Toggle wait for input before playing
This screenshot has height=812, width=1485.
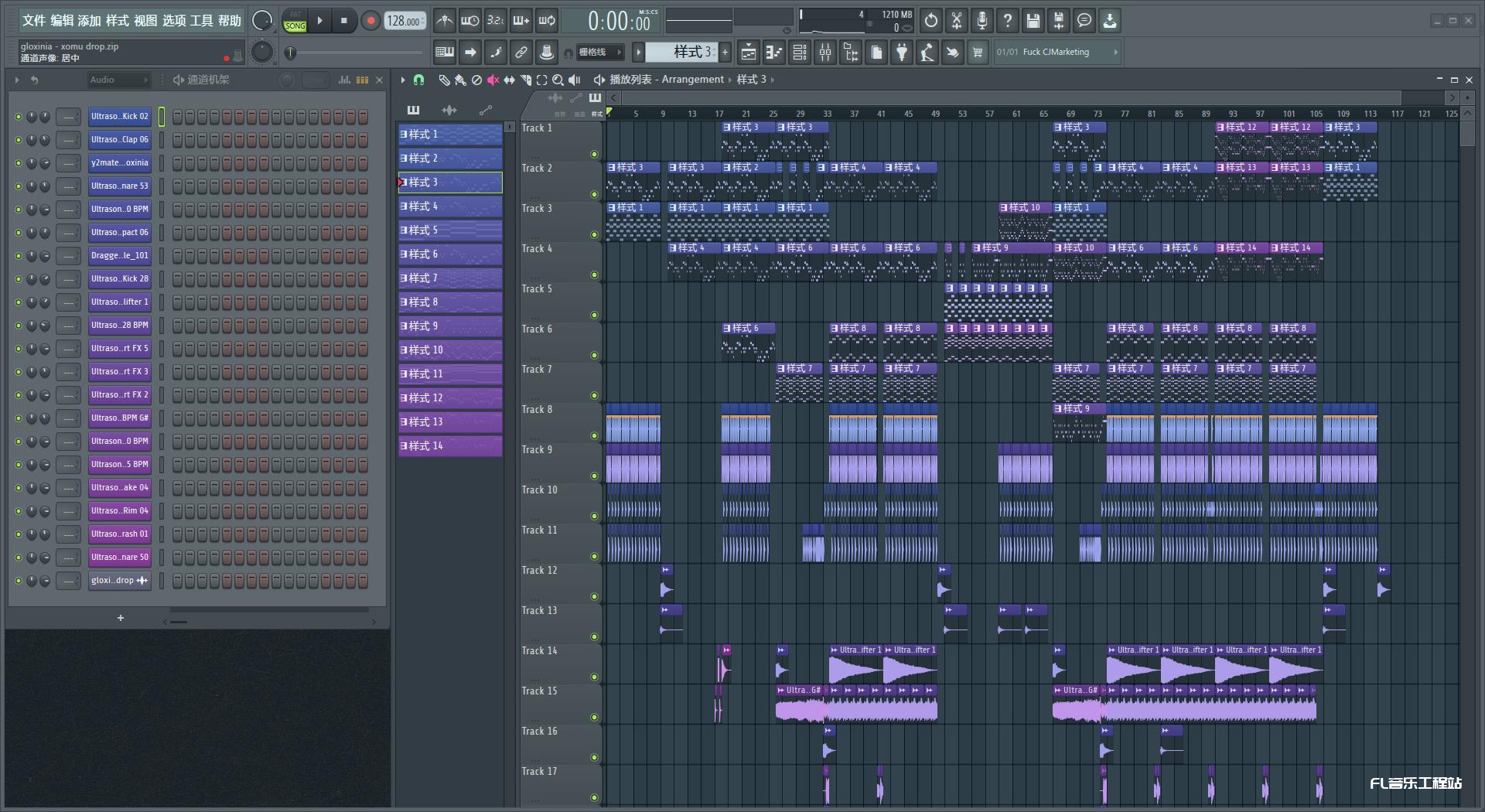click(x=469, y=21)
